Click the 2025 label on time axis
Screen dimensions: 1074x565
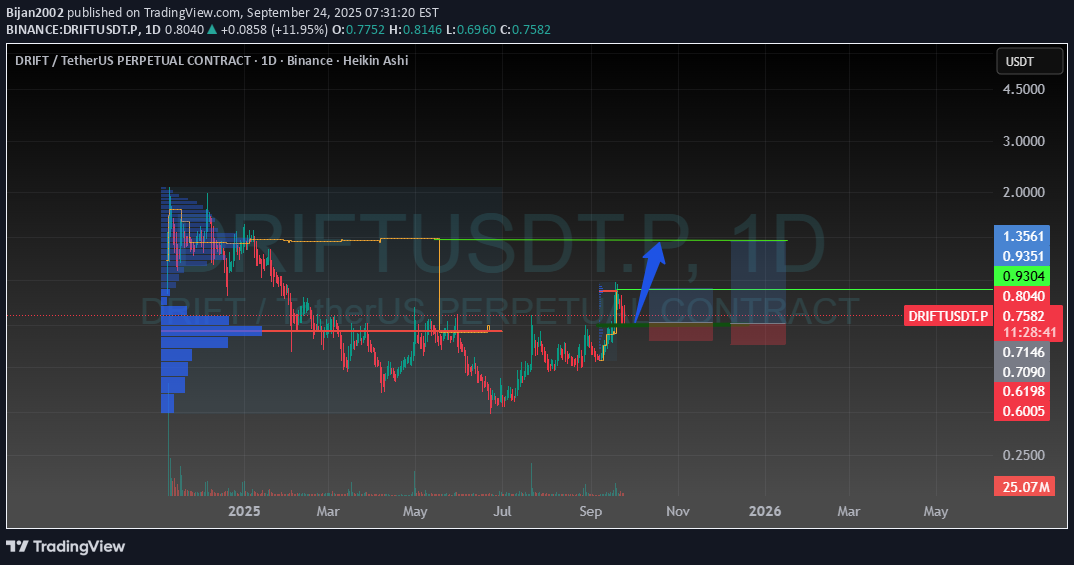[x=245, y=512]
